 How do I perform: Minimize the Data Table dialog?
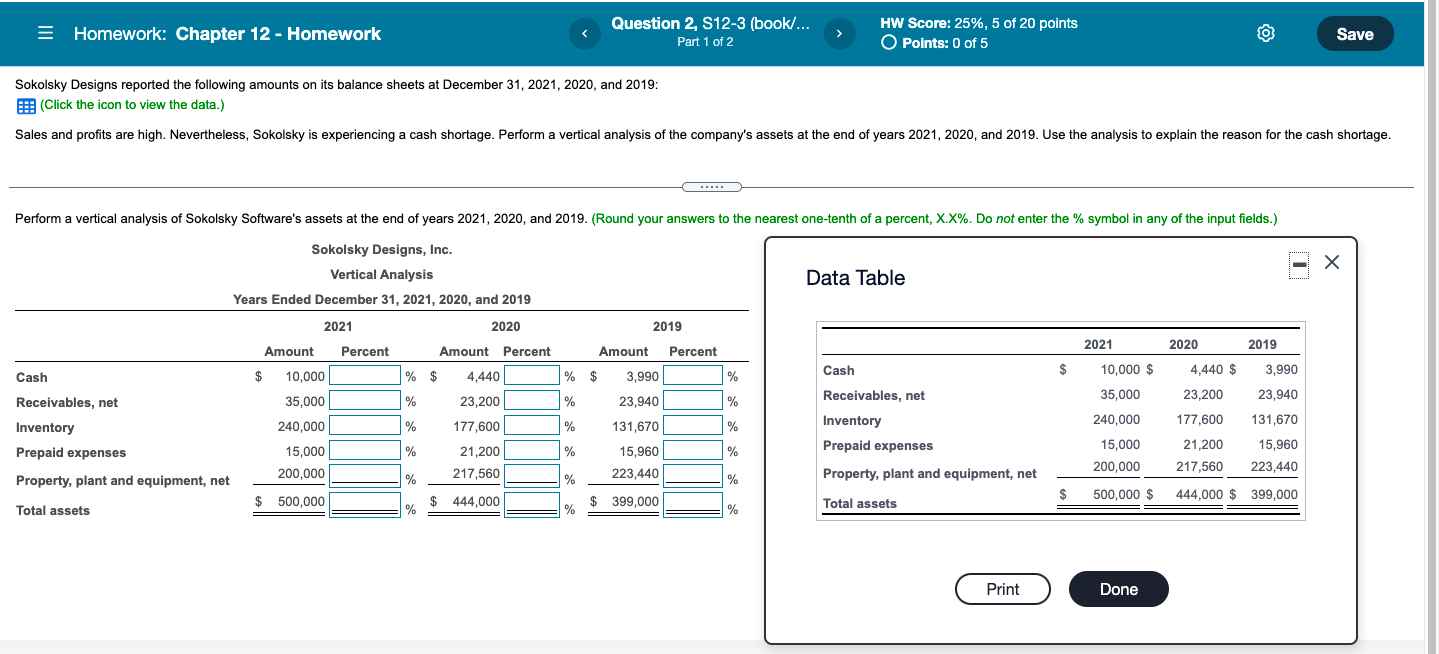pyautogui.click(x=1297, y=264)
